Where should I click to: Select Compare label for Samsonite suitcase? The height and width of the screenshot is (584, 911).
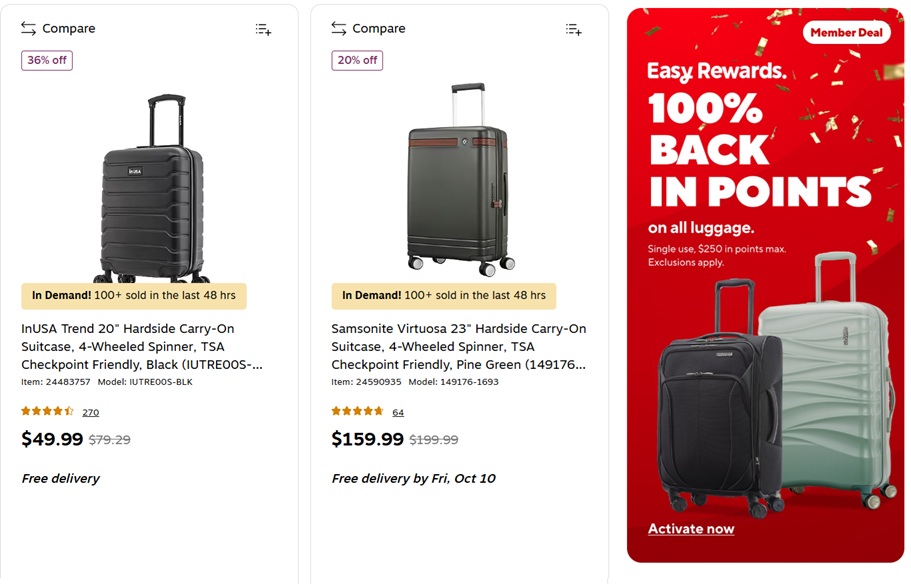[x=379, y=29]
